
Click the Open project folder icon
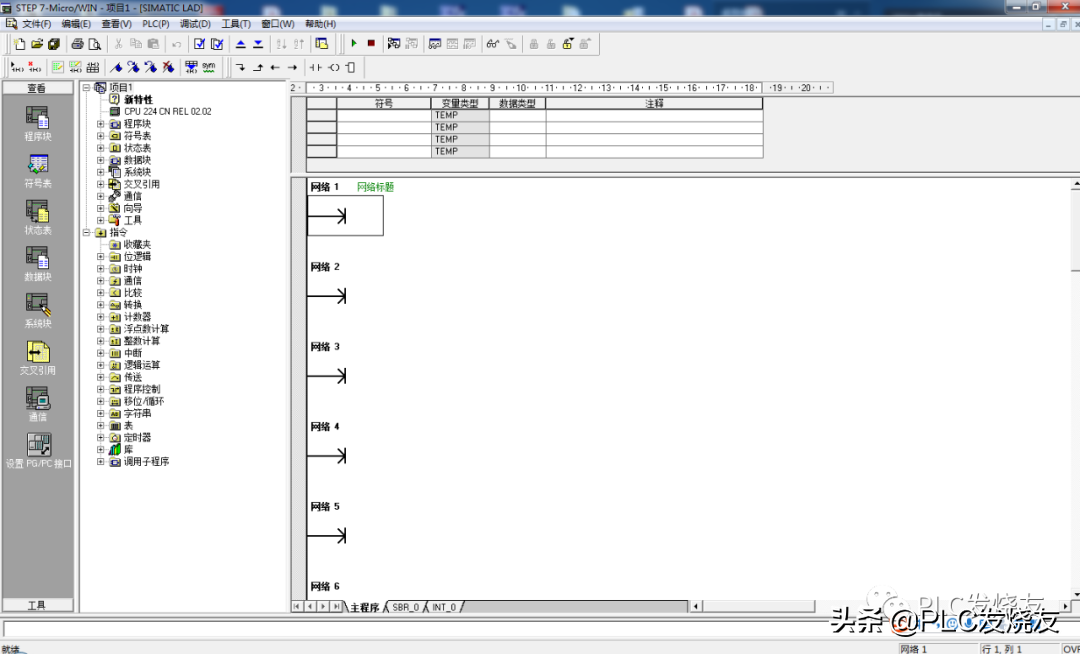(x=37, y=44)
